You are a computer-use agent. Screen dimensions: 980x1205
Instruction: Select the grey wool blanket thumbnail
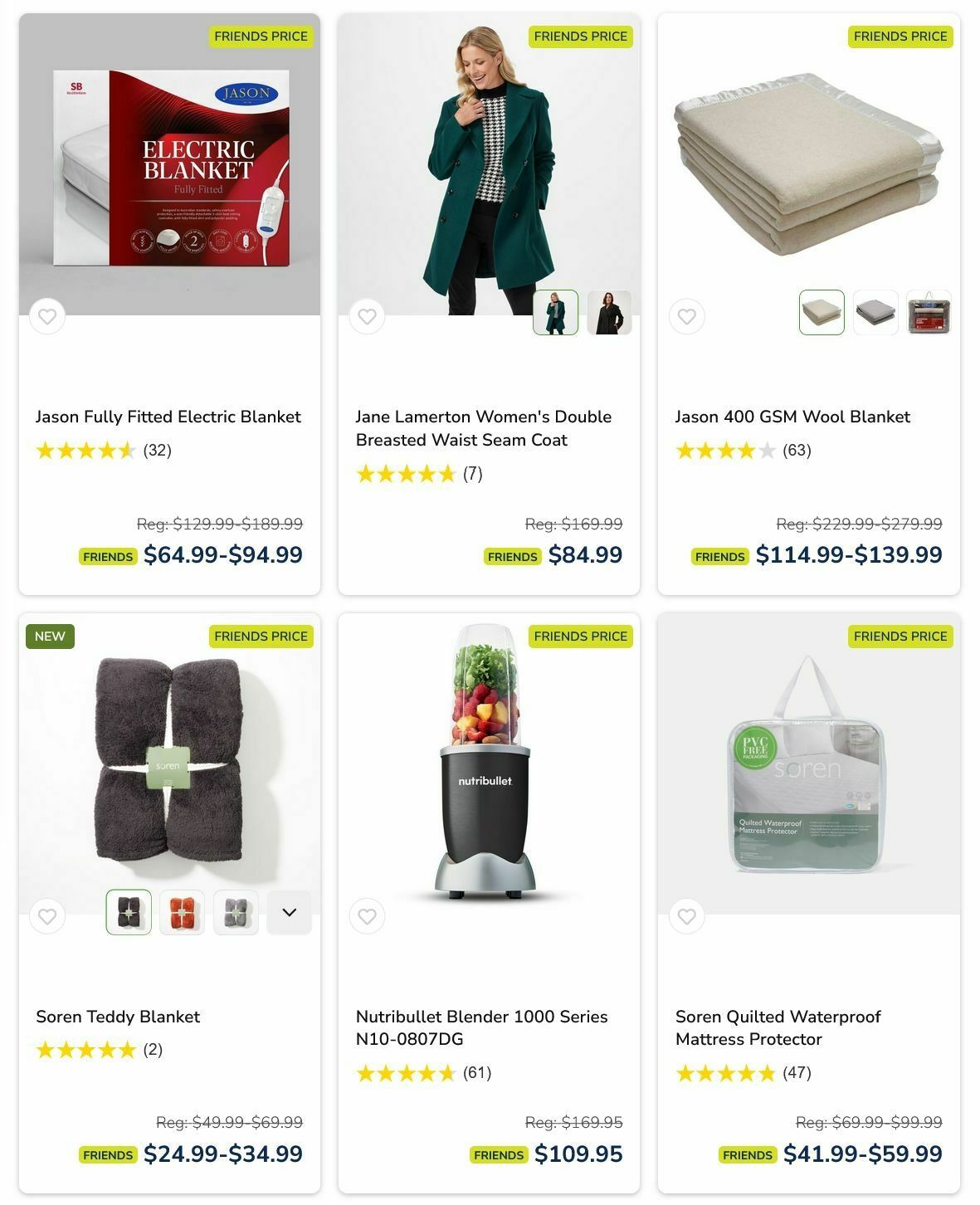(875, 312)
